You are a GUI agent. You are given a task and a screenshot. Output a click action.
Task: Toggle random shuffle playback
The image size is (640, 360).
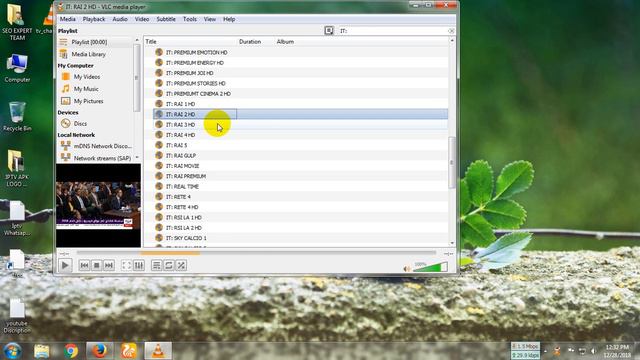(x=181, y=265)
